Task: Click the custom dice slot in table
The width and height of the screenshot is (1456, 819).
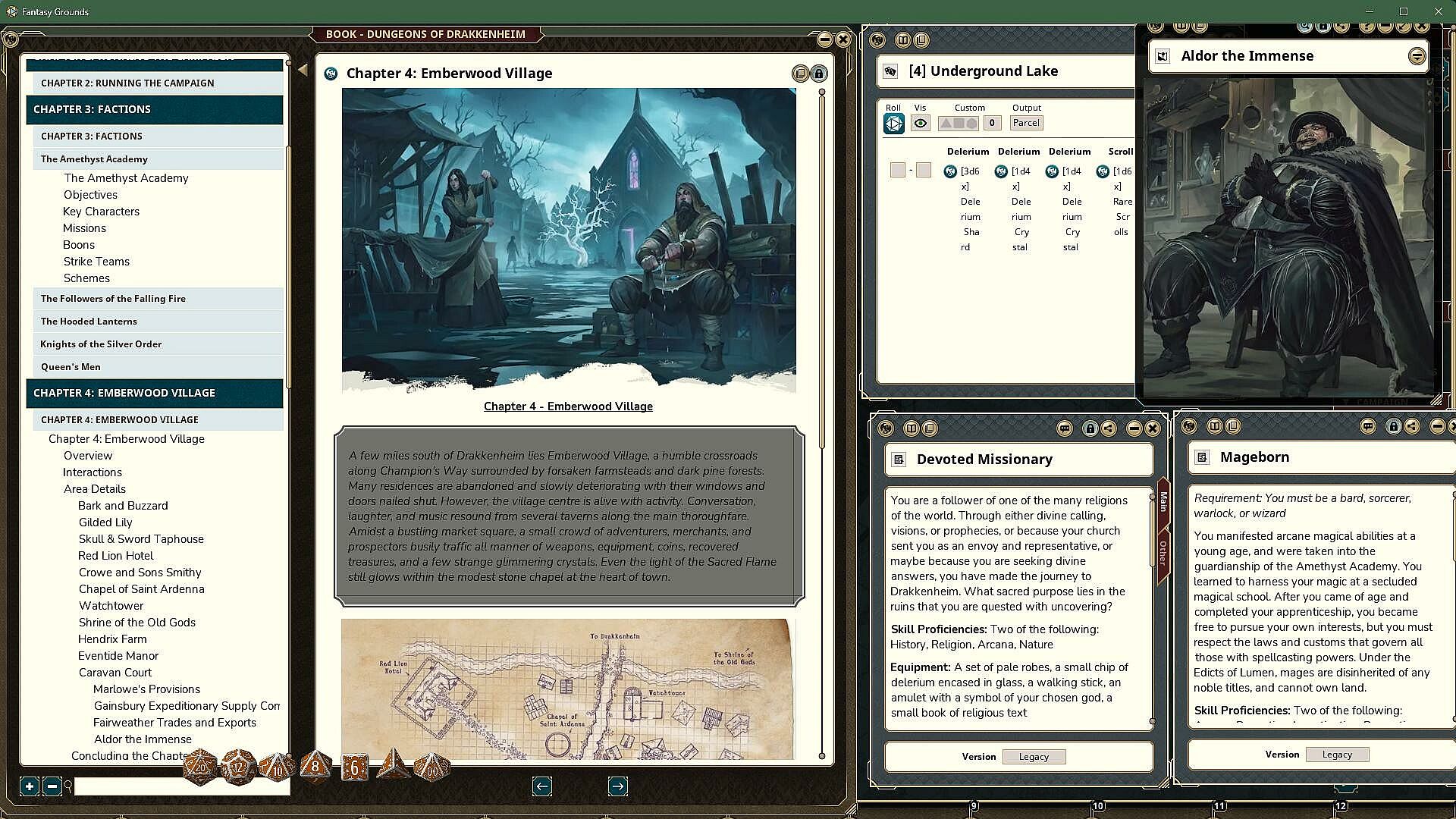Action: click(x=959, y=124)
